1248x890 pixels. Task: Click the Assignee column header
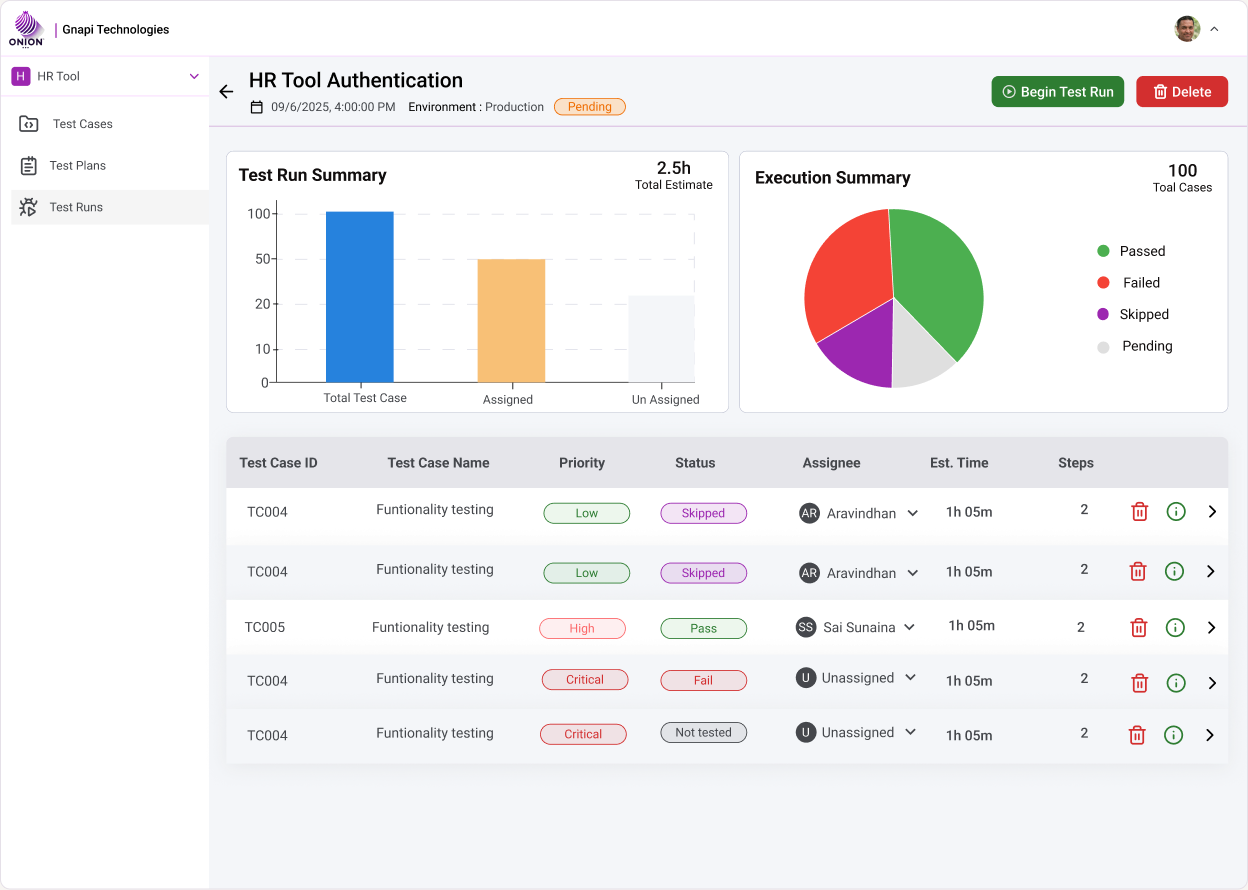click(x=832, y=463)
